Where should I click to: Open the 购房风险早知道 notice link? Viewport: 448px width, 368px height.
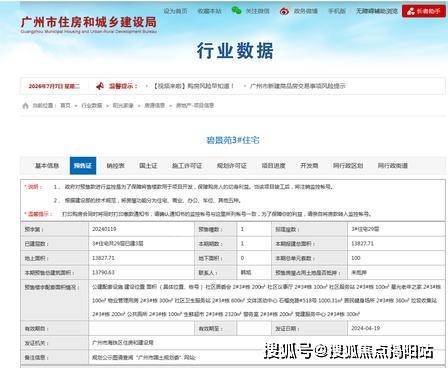tap(194, 86)
